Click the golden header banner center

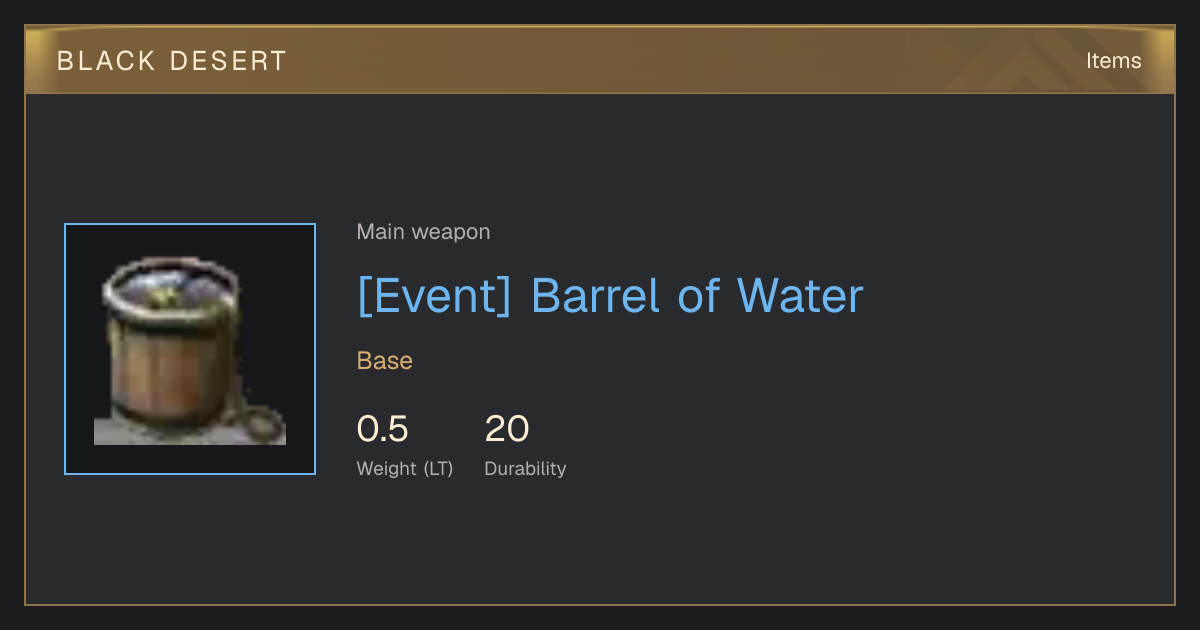(600, 60)
